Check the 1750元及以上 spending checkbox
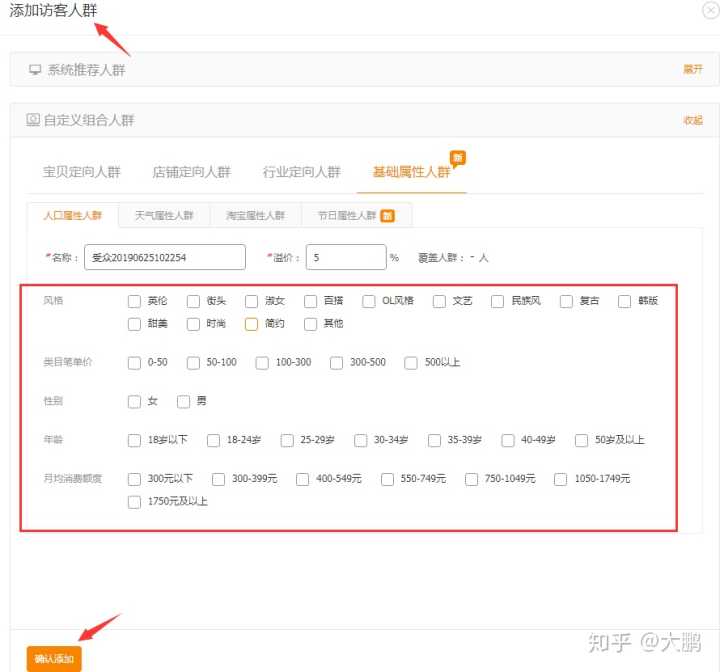Screen dimensions: 720x672 pyautogui.click(x=135, y=502)
